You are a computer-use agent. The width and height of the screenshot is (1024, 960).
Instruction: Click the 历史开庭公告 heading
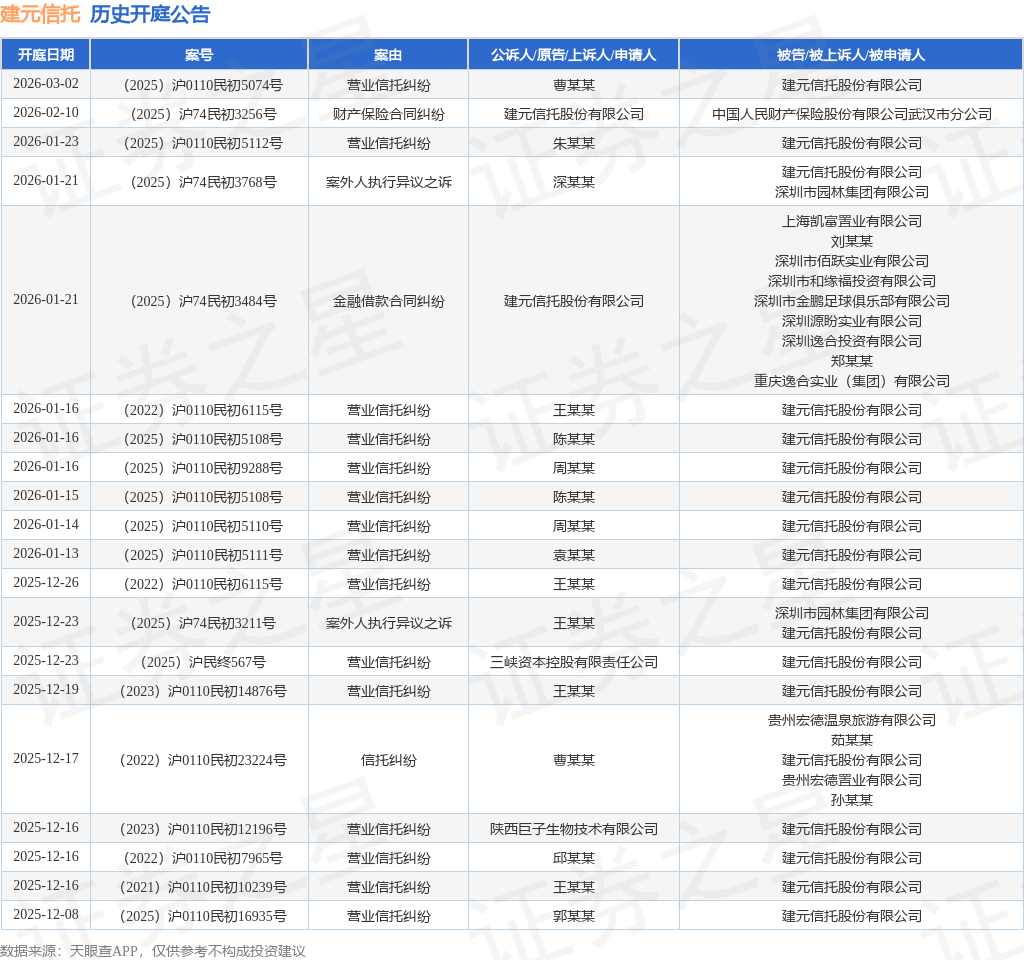150,14
